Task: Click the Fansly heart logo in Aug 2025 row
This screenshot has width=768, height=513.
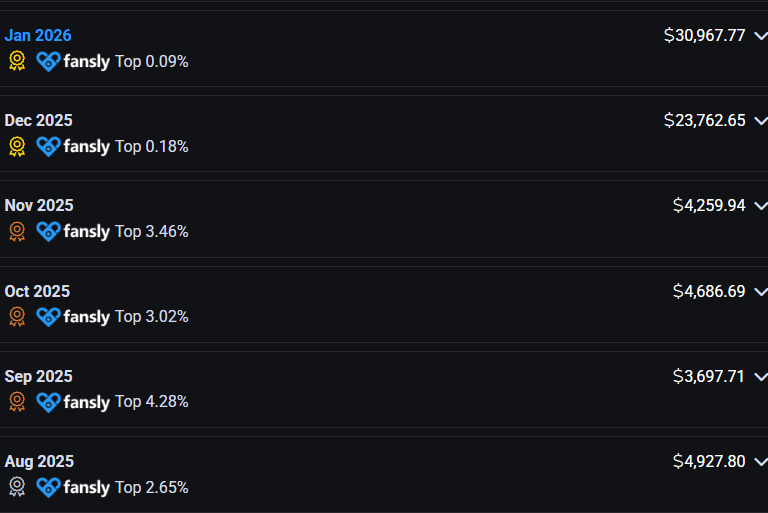Action: [48, 487]
